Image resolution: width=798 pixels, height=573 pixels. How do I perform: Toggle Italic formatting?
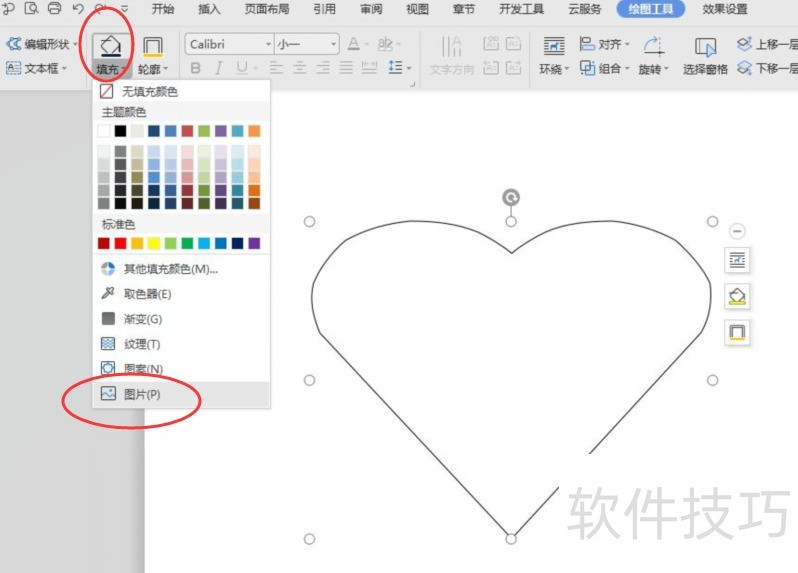[218, 68]
